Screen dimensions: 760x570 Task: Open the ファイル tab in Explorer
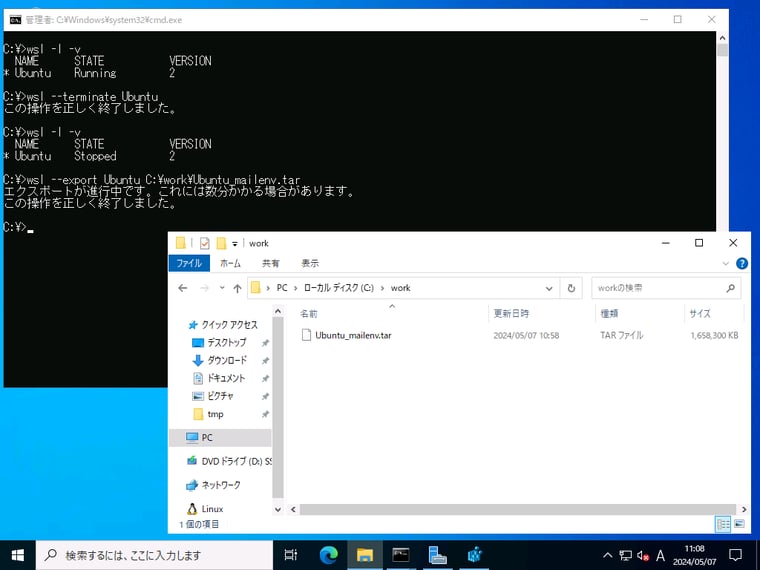[x=189, y=263]
